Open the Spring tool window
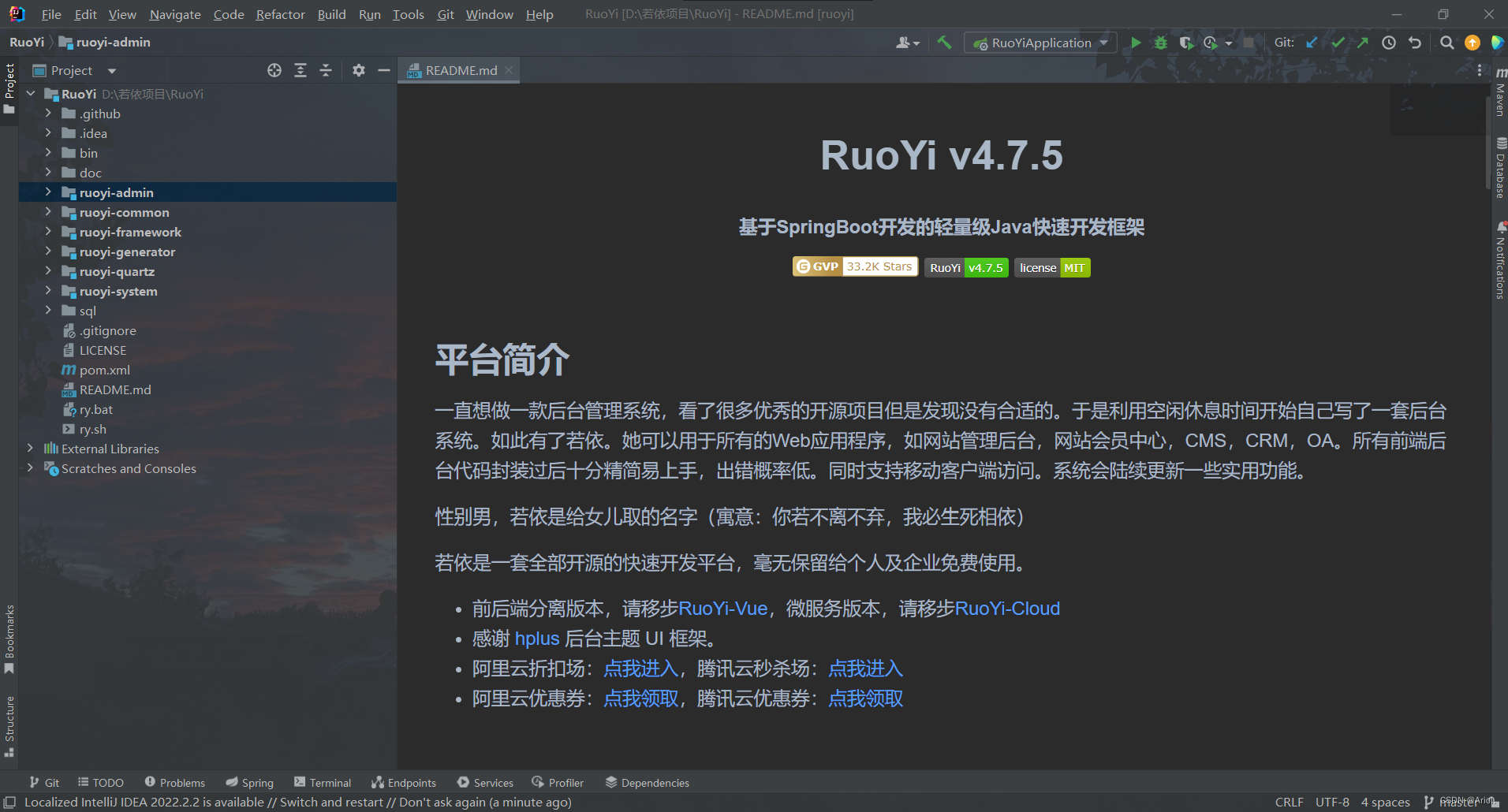 point(250,783)
